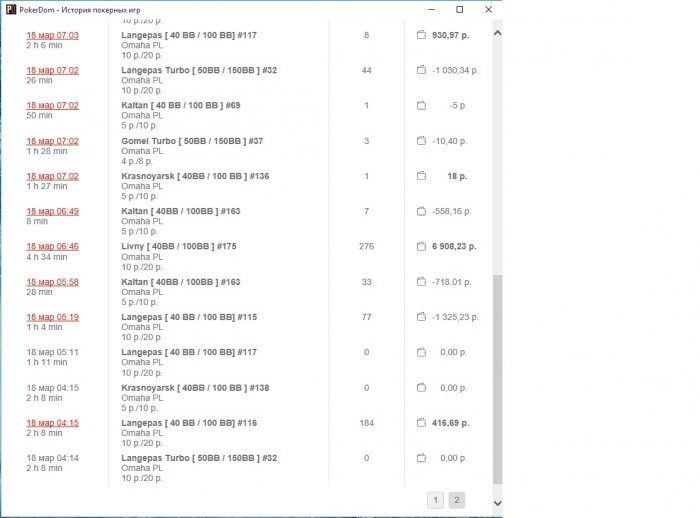Click wallet icon in Langepas Turbo #32 0,00 р. row
Screen dimensions: 700x518
point(421,458)
